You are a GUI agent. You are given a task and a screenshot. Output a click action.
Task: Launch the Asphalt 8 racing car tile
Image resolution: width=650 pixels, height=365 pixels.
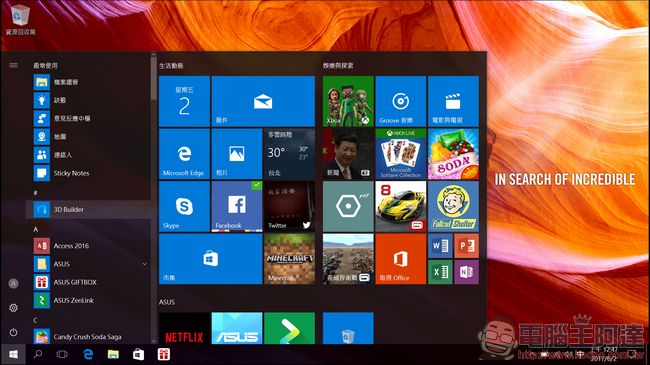(x=400, y=207)
